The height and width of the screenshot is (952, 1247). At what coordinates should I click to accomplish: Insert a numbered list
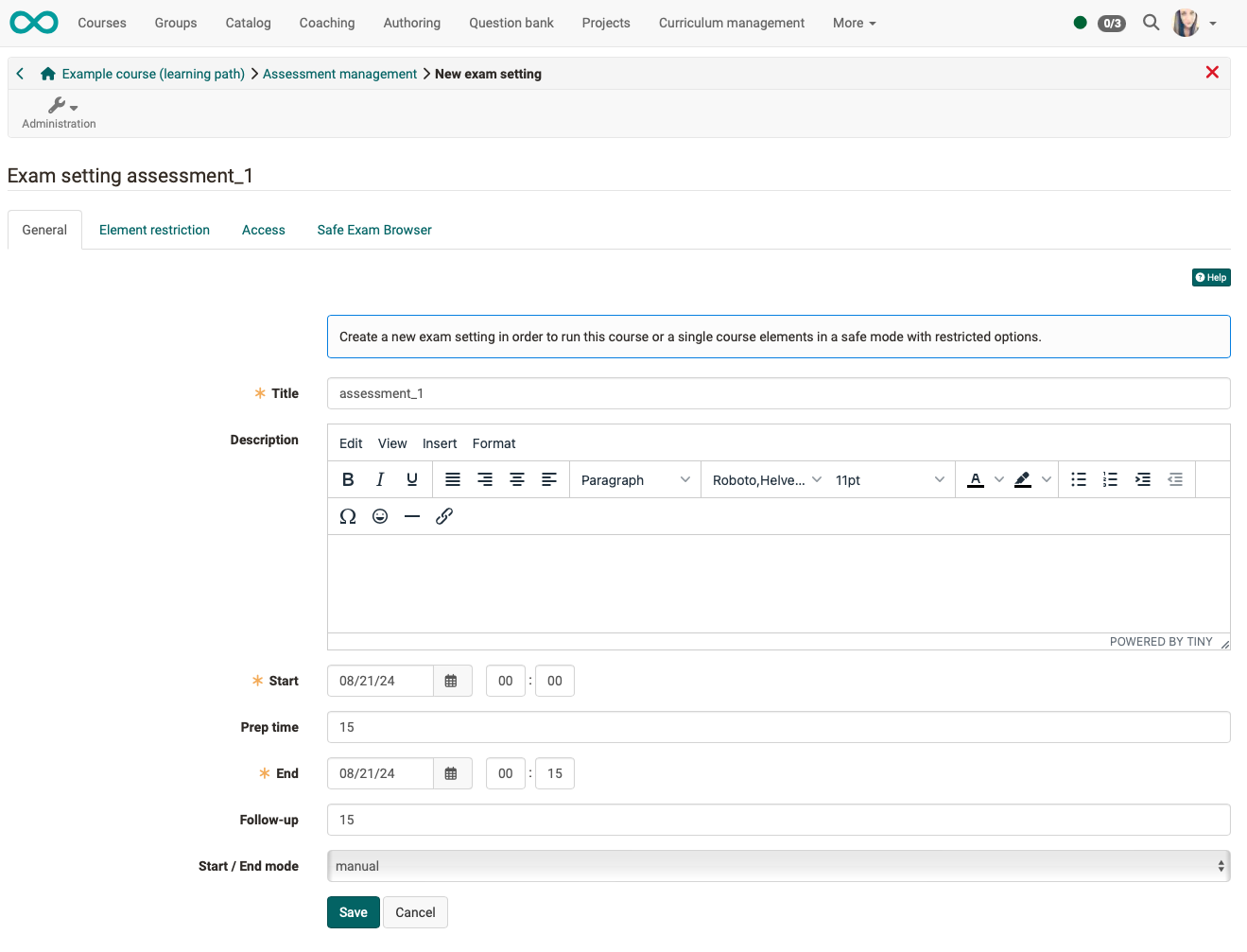coord(1111,479)
